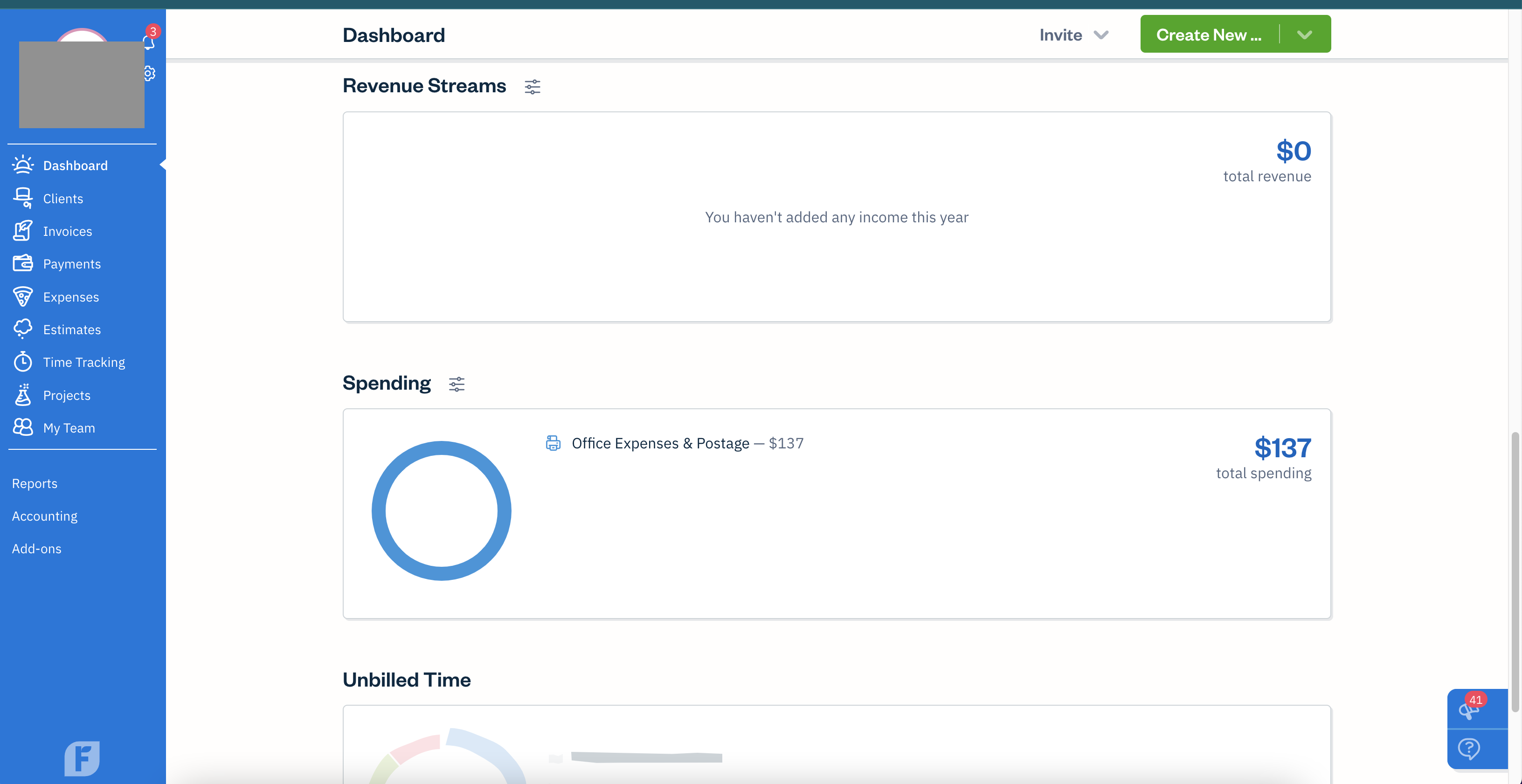The width and height of the screenshot is (1522, 784).
Task: Open the Reports link
Action: pos(34,483)
